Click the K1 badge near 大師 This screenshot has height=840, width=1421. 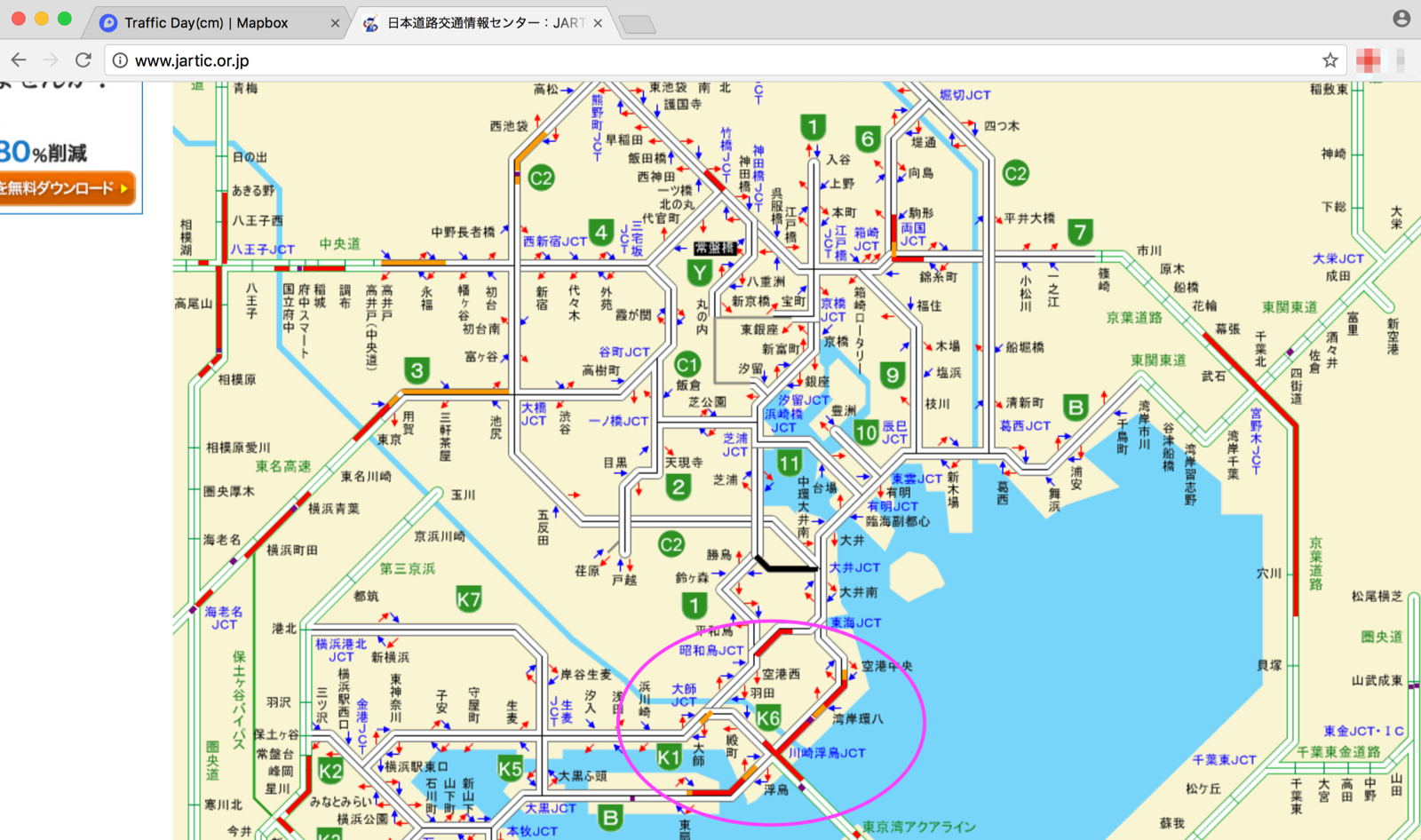click(671, 756)
